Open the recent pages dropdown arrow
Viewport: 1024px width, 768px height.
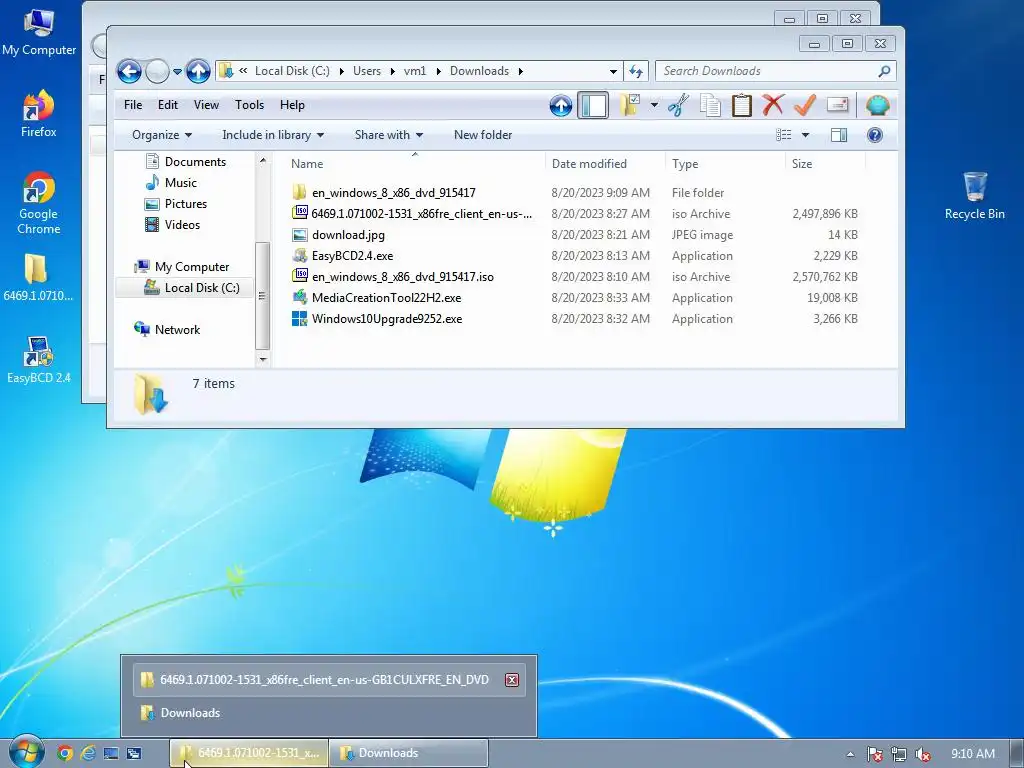(177, 72)
